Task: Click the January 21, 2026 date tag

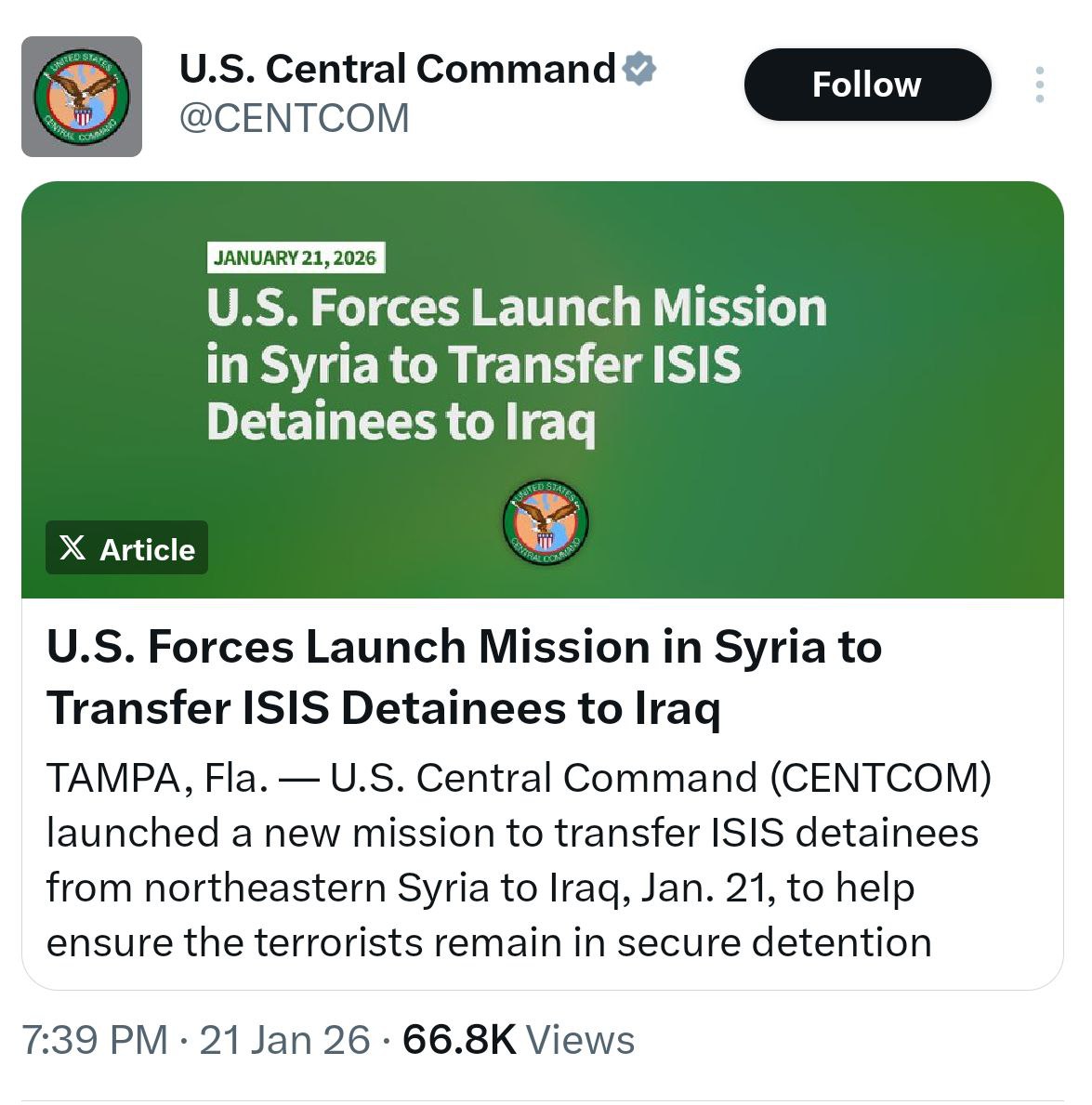Action: coord(296,257)
